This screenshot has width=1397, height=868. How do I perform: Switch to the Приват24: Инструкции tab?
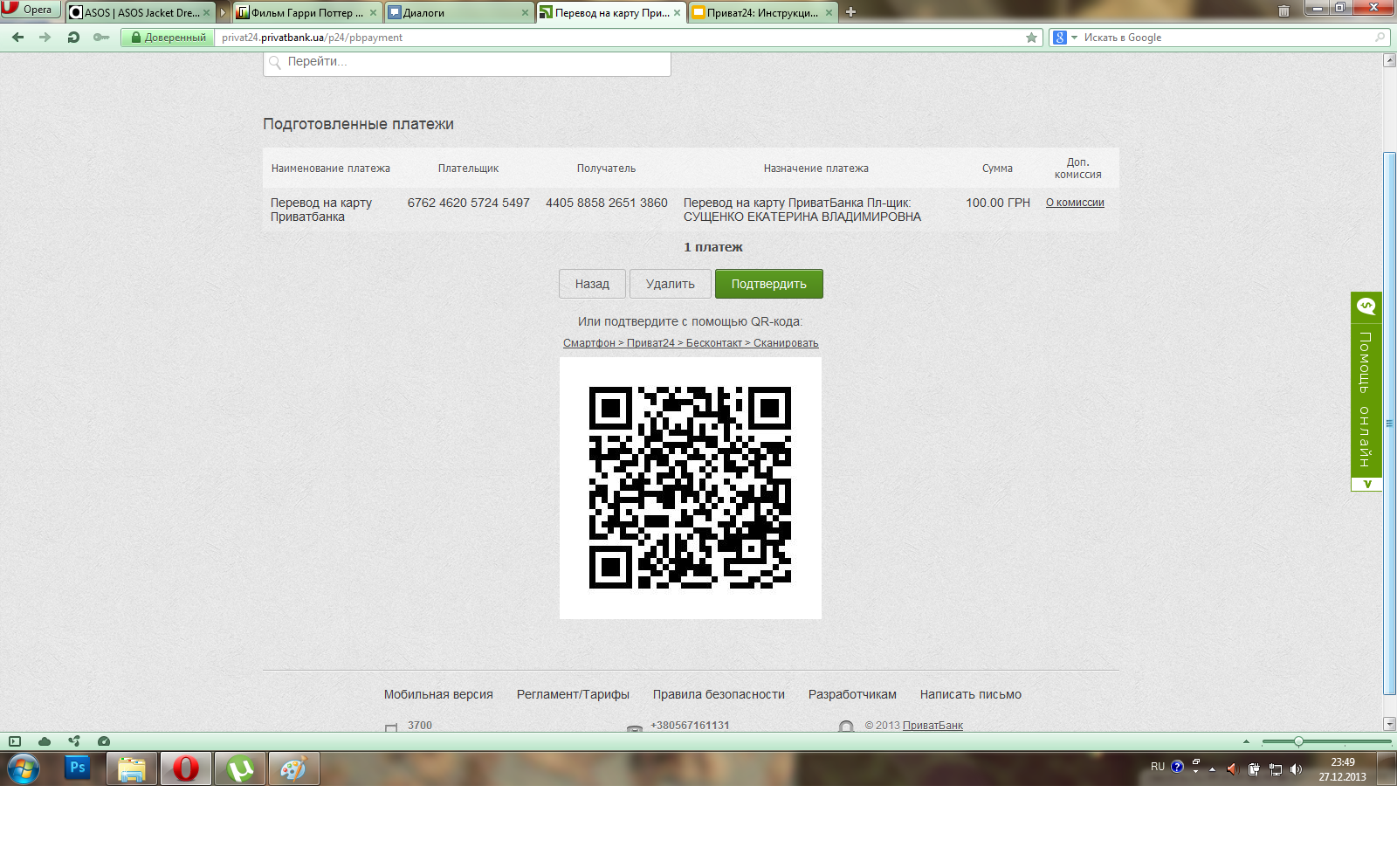coord(763,12)
